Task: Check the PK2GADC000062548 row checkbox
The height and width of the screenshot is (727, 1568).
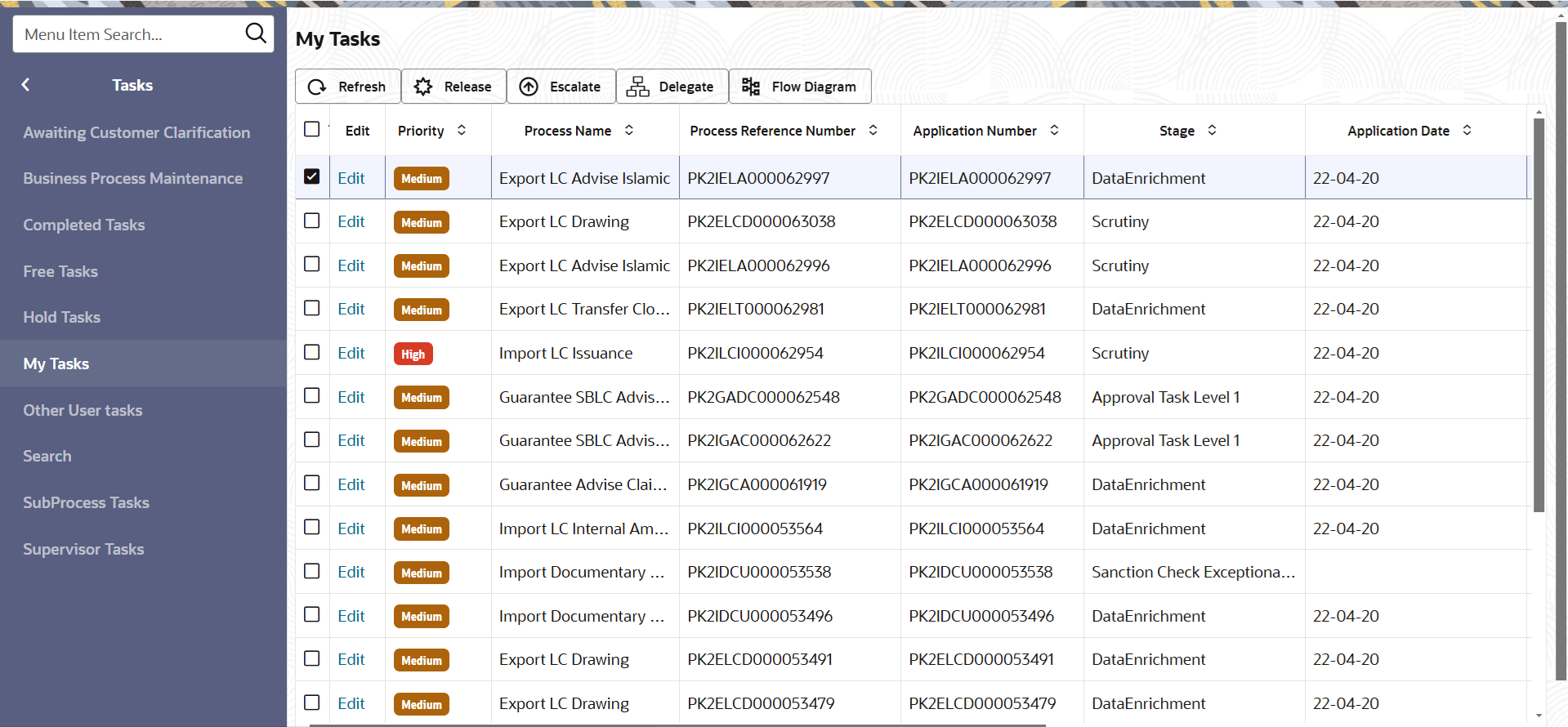Action: tap(311, 395)
